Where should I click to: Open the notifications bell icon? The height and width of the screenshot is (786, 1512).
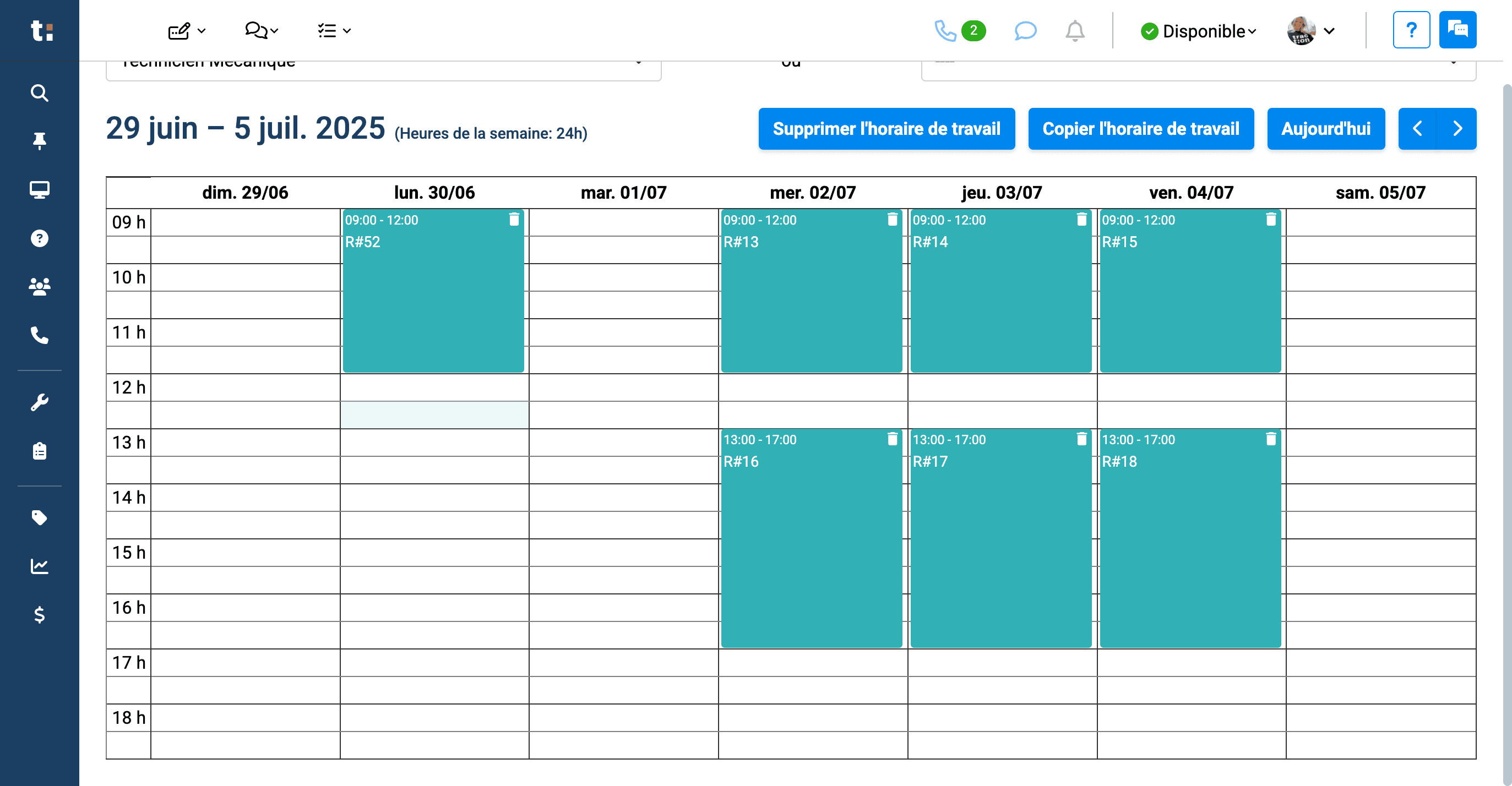[x=1075, y=30]
